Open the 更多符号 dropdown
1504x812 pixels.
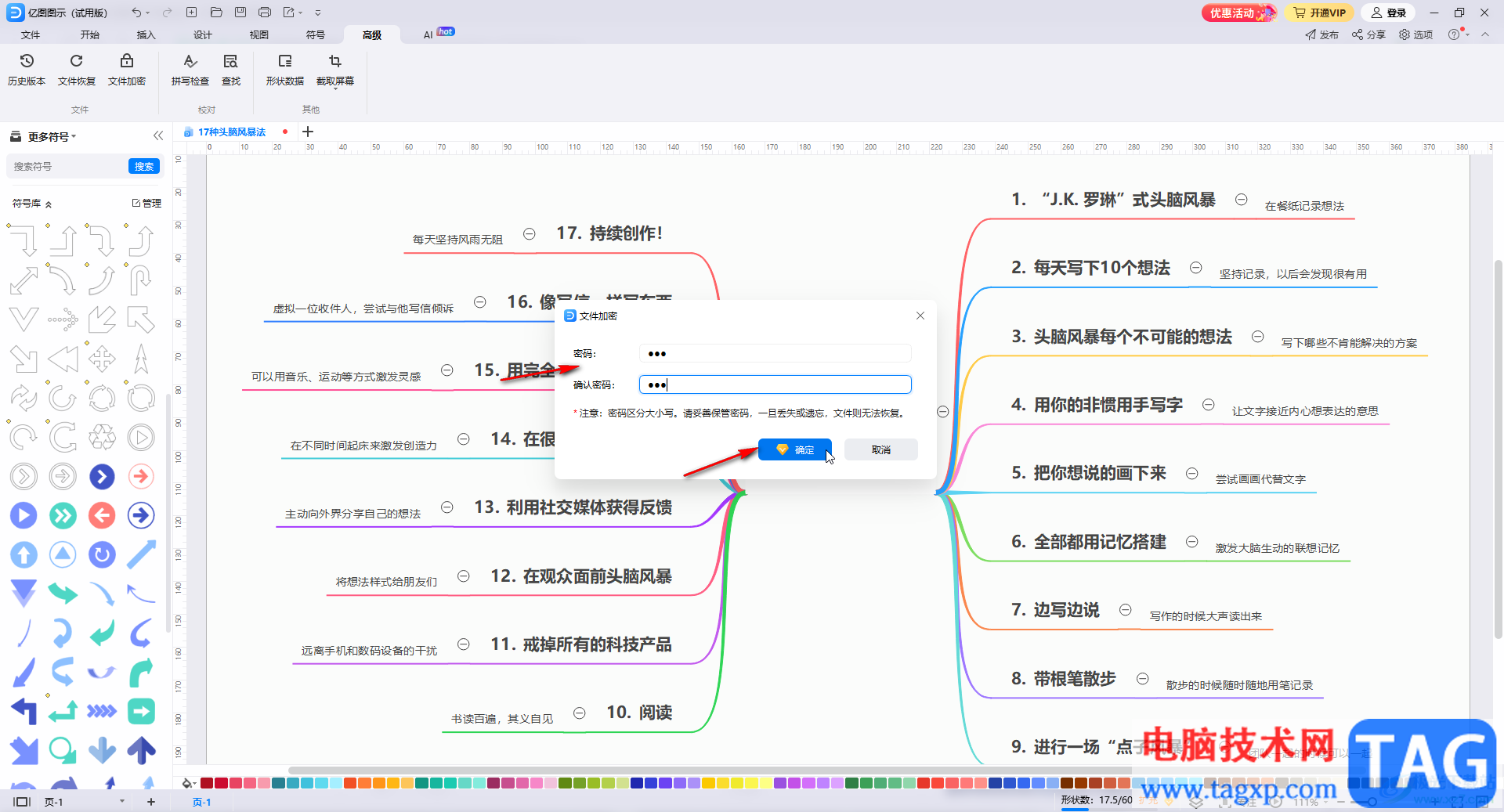tap(52, 136)
